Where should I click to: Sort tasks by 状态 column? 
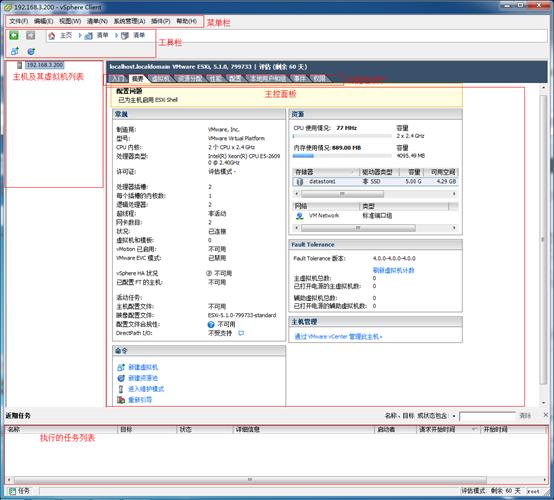coord(205,430)
